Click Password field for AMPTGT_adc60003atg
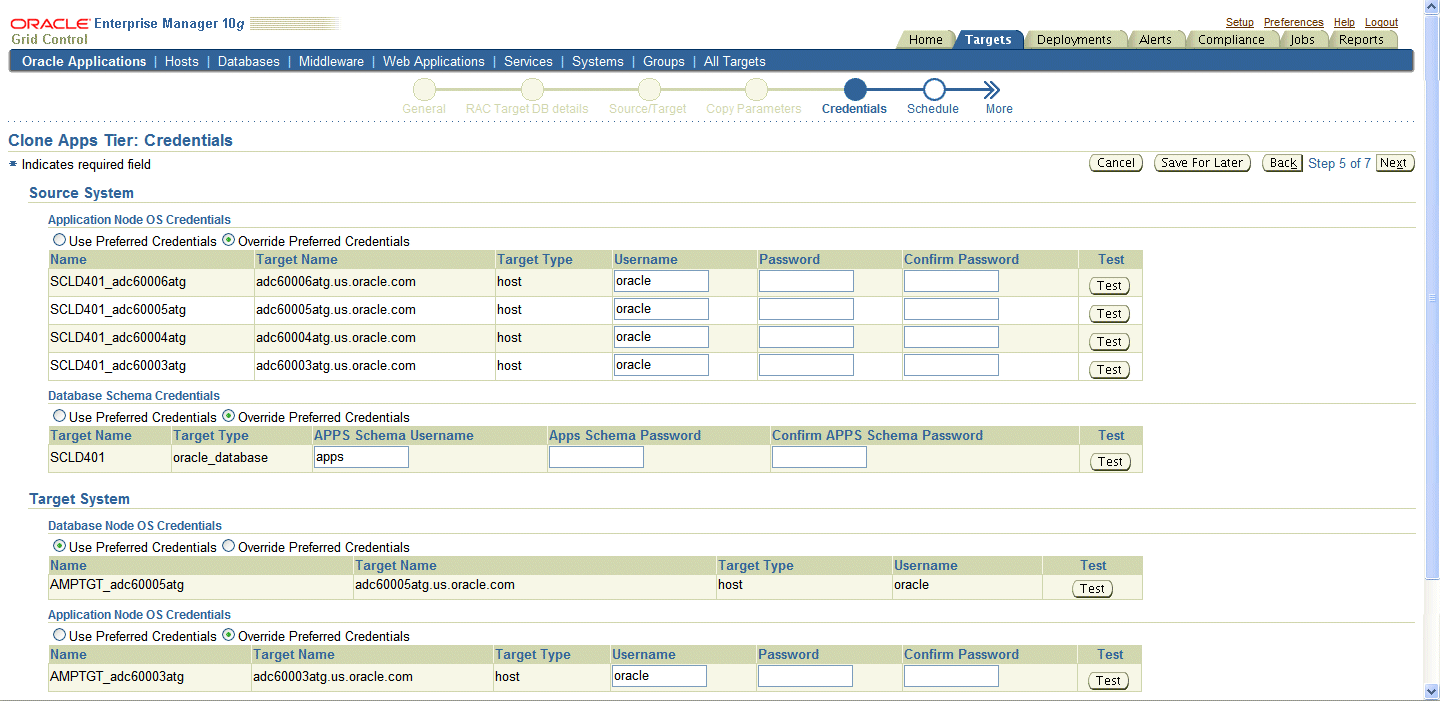The image size is (1440, 701). point(805,676)
